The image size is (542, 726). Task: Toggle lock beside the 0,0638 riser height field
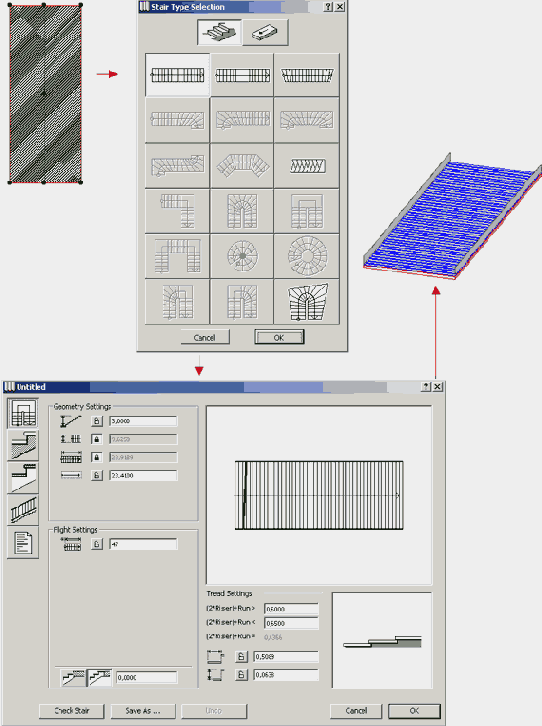tap(241, 675)
